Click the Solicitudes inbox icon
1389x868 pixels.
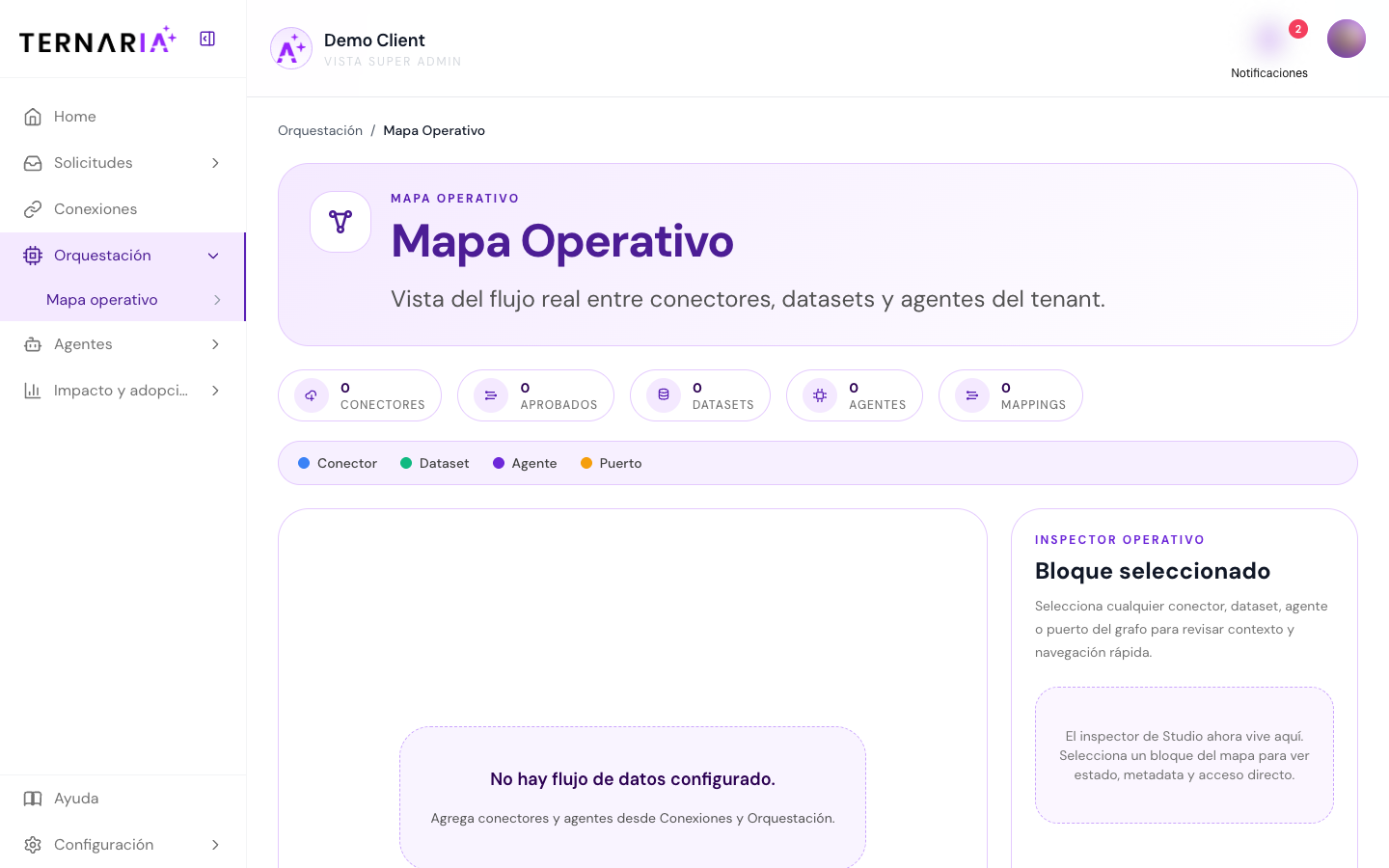[x=33, y=163]
